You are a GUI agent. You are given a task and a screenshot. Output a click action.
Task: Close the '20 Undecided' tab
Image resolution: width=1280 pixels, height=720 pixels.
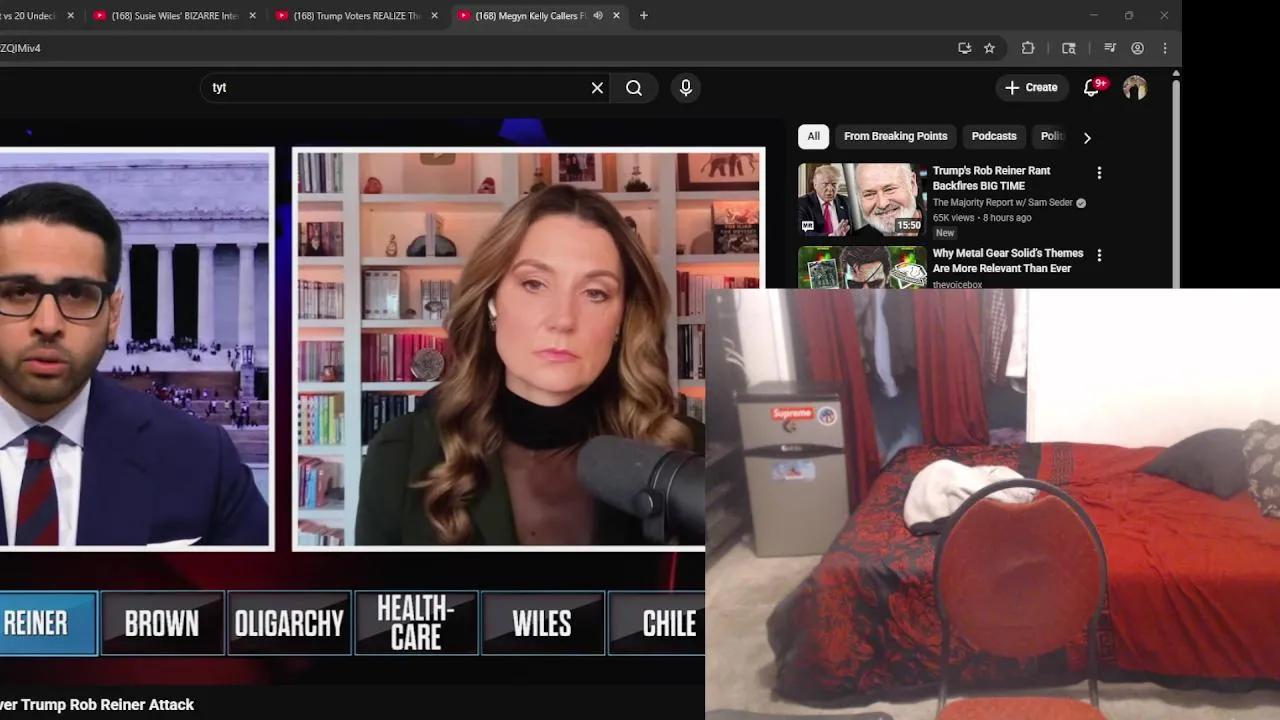click(70, 16)
